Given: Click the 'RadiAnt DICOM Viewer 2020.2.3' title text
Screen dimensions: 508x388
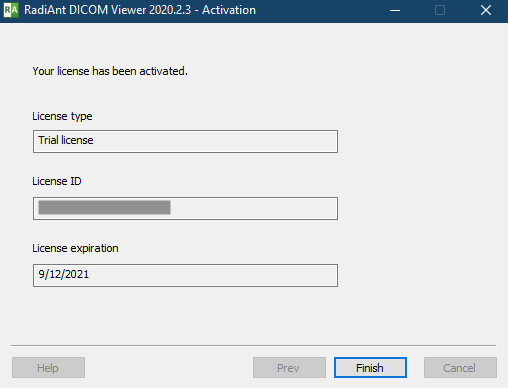Looking at the screenshot, I should pos(107,10).
